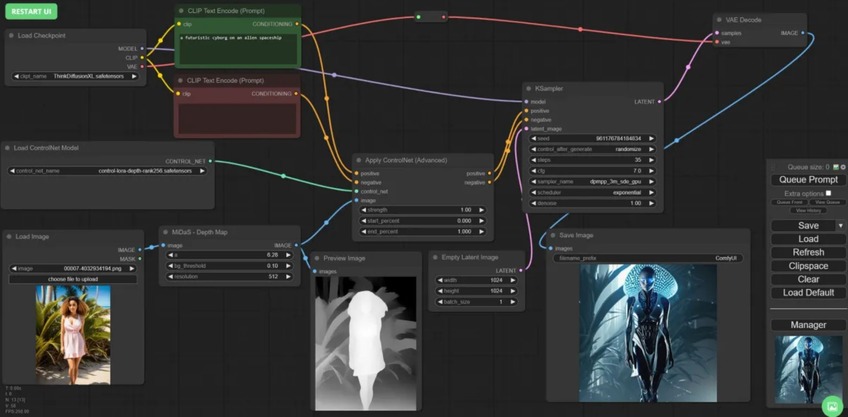
Task: Expand the Save button dropdown arrow
Action: (x=840, y=226)
